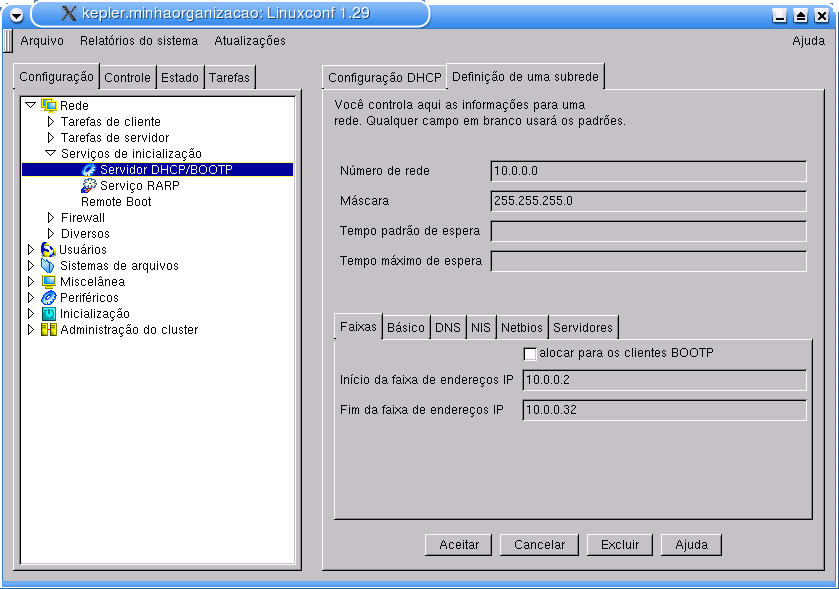Click the Sistemas de arquivos icon

point(48,266)
